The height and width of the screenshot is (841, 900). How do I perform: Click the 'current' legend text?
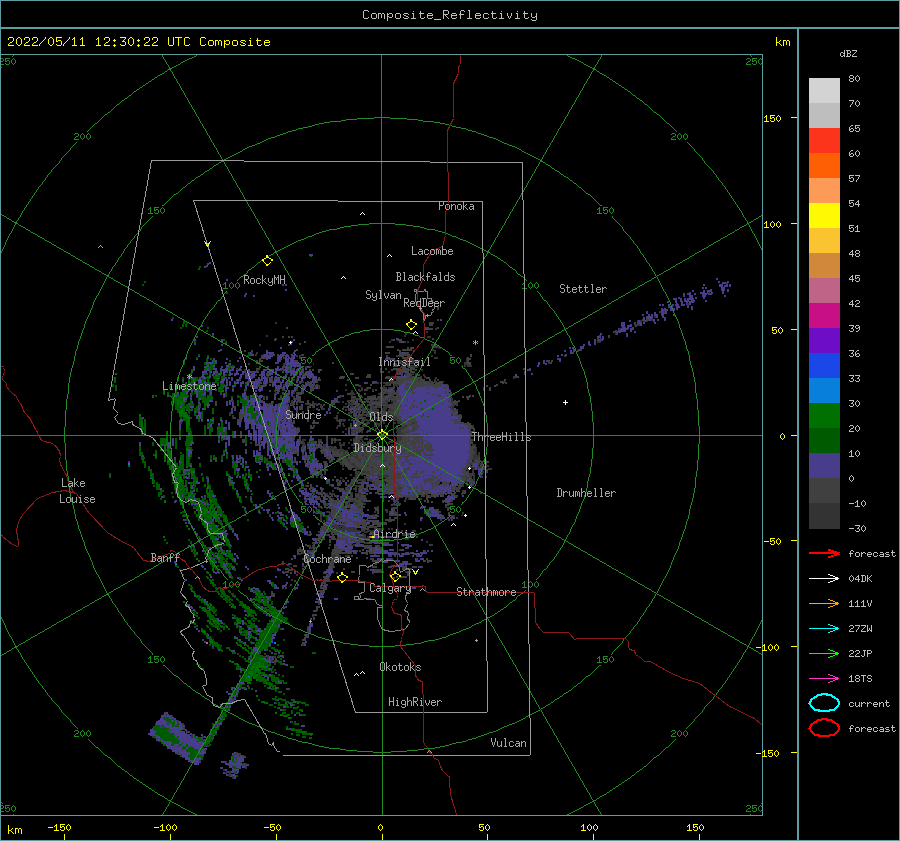(869, 703)
